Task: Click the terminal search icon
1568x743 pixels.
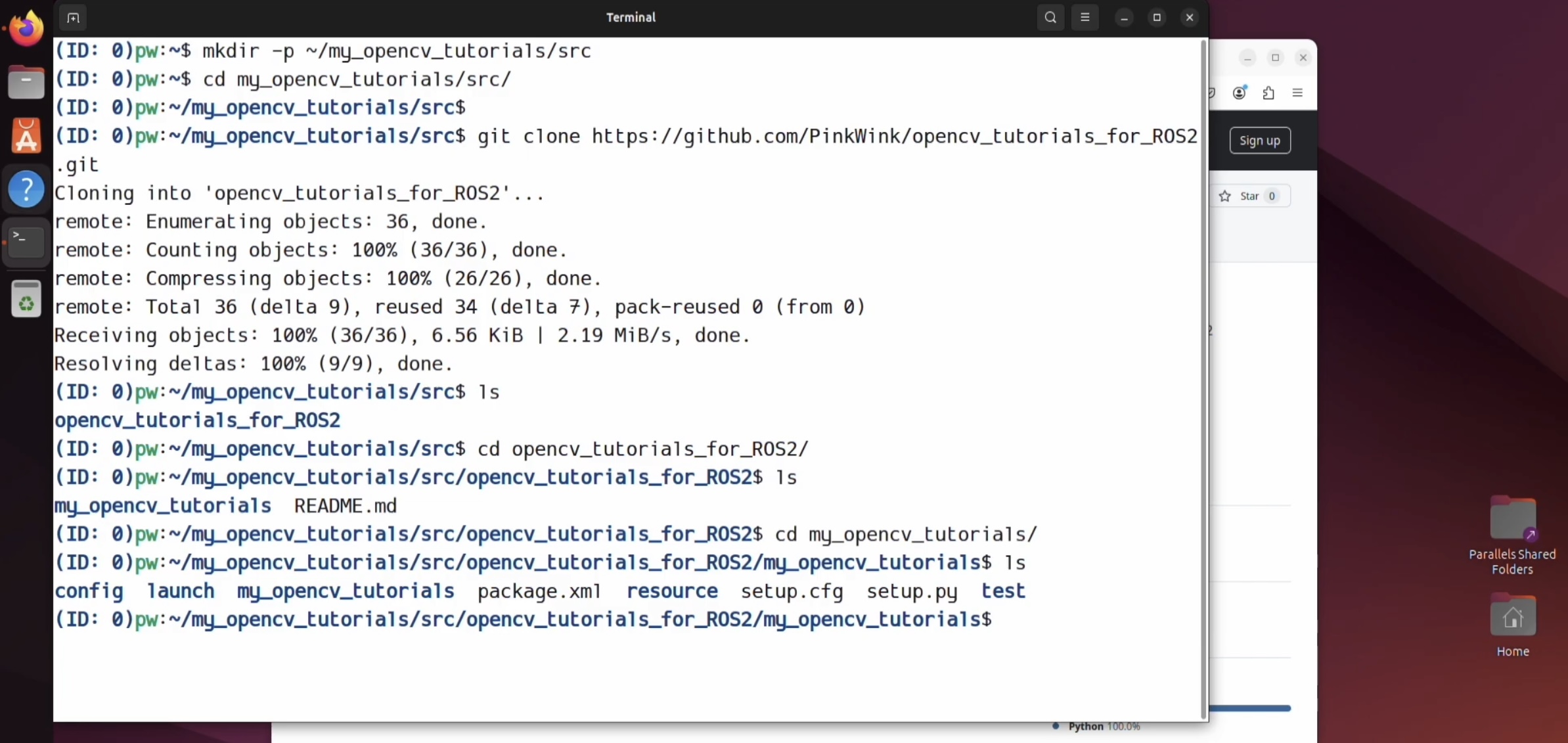Action: 1050,18
